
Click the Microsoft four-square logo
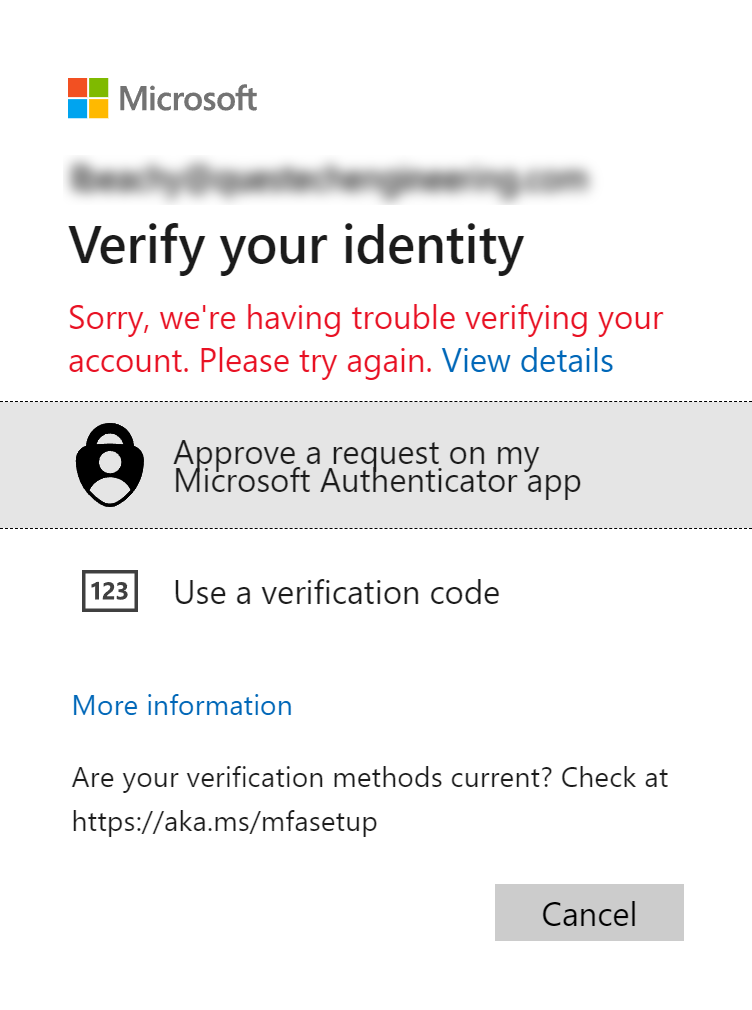pos(86,97)
